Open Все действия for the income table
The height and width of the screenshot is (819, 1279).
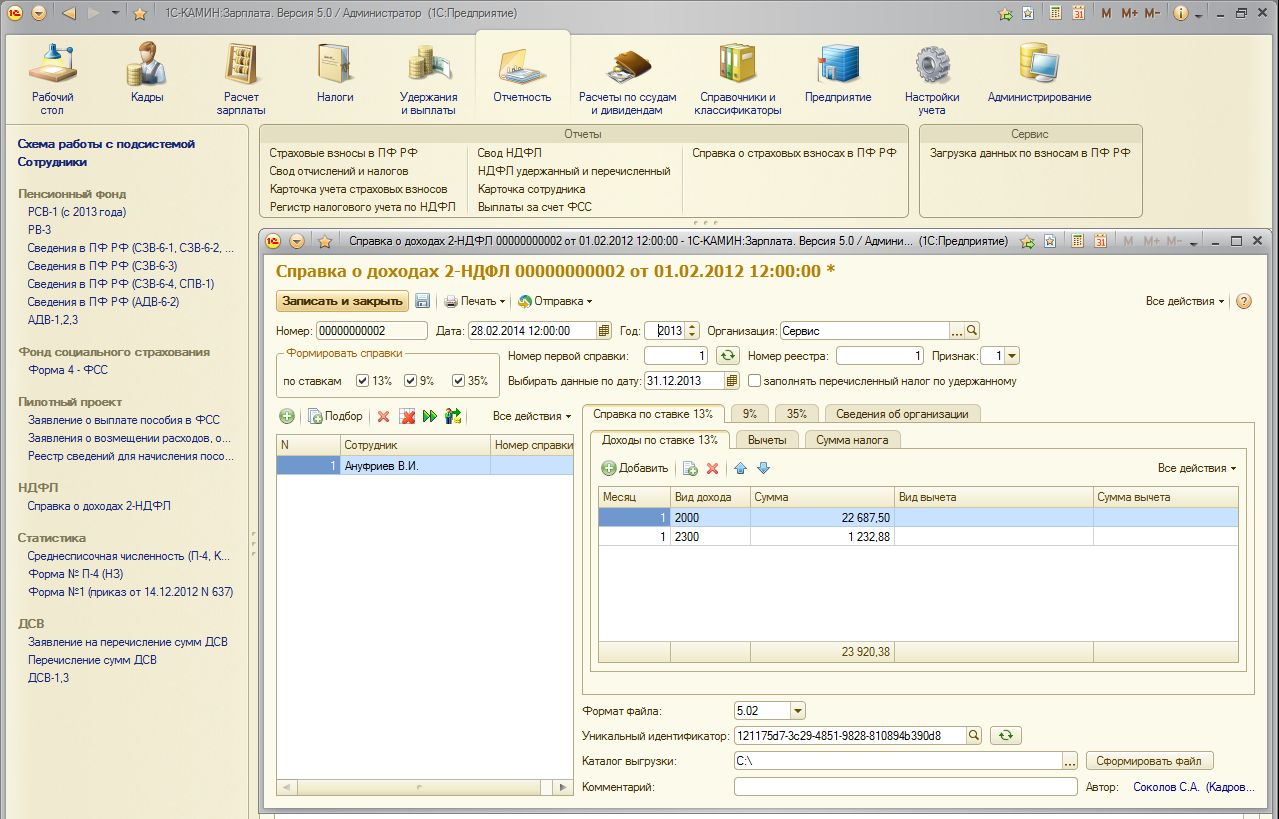(1197, 468)
